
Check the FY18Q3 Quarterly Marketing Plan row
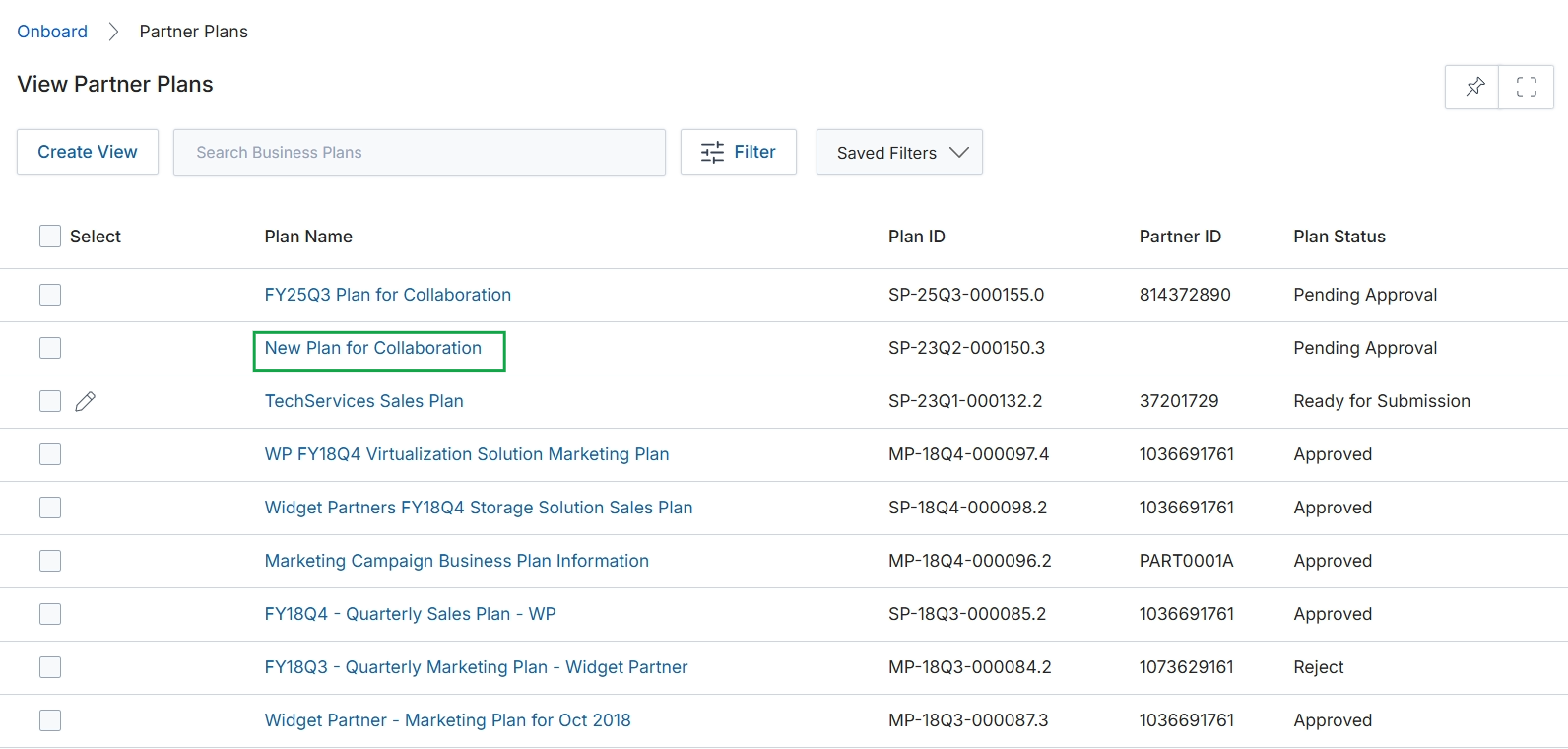coord(50,667)
